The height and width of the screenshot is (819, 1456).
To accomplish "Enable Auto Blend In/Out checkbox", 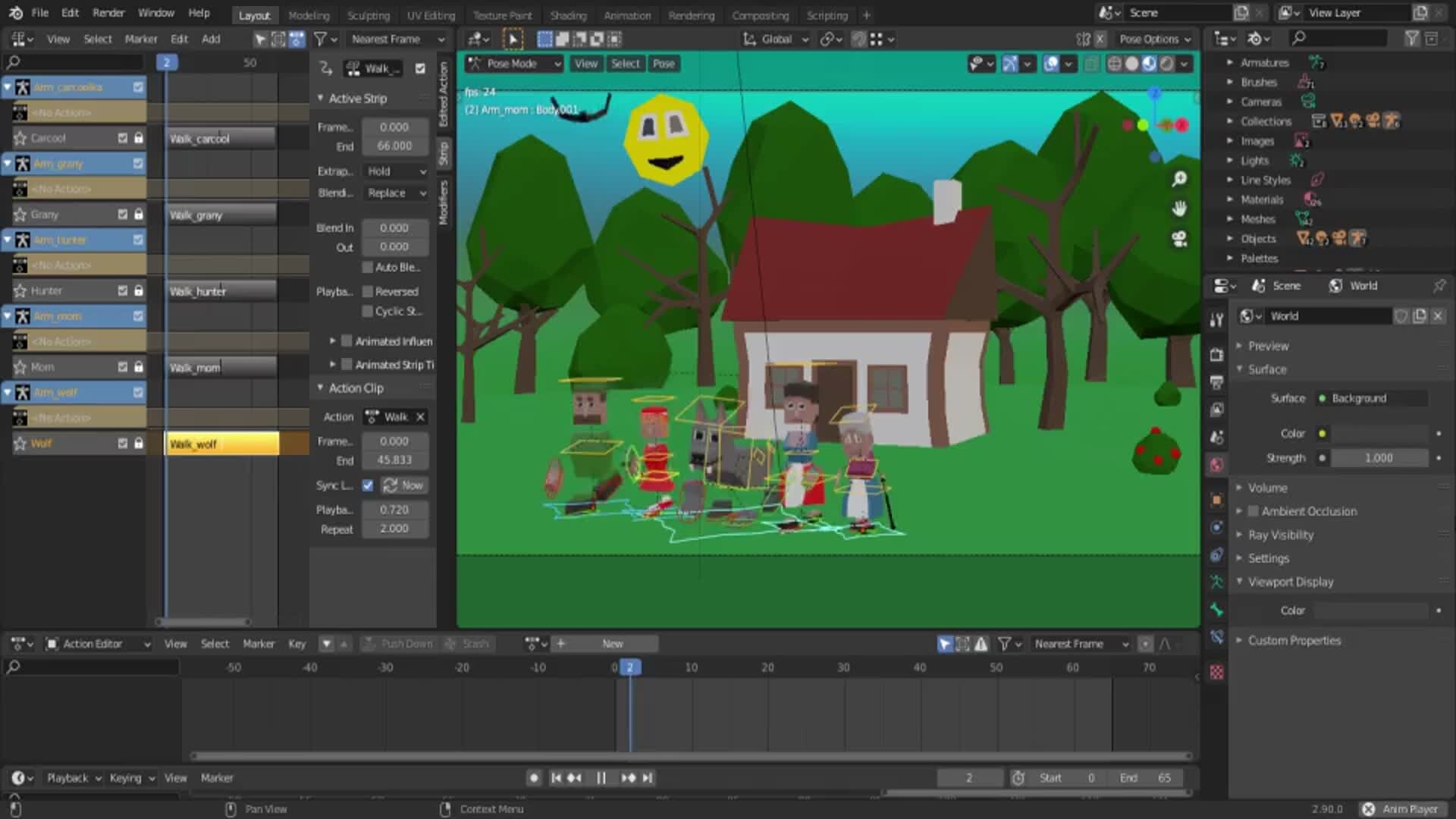I will tap(368, 267).
